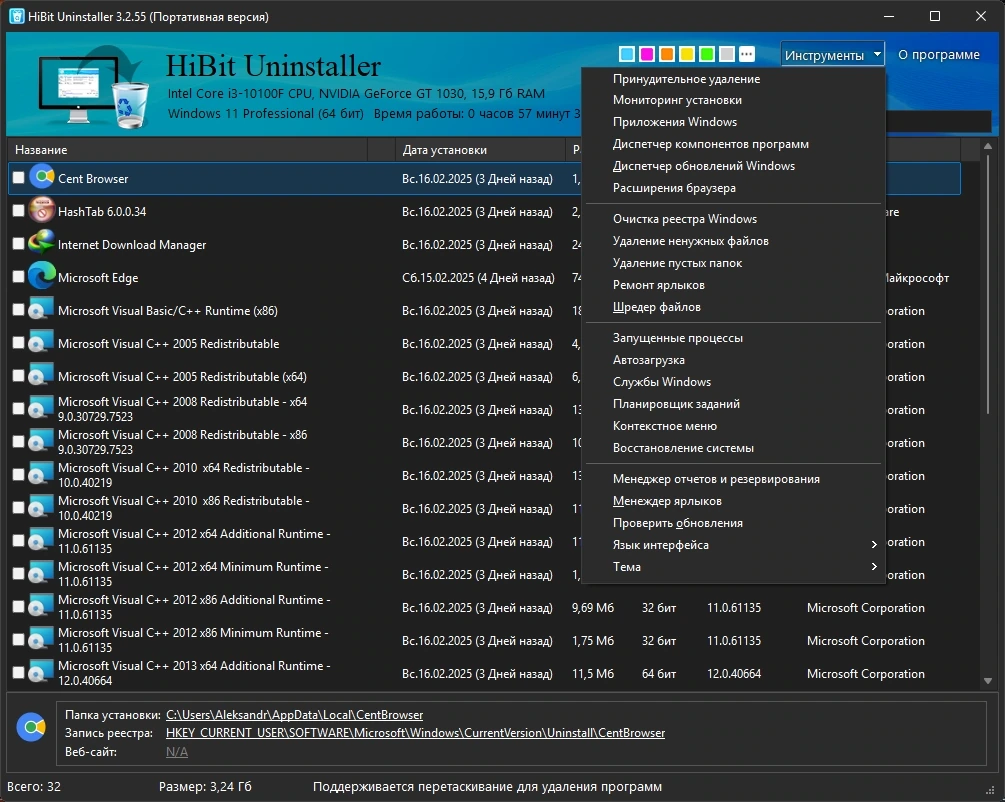The image size is (1005, 802).
Task: Select Удаление пустых папок
Action: tap(734, 263)
